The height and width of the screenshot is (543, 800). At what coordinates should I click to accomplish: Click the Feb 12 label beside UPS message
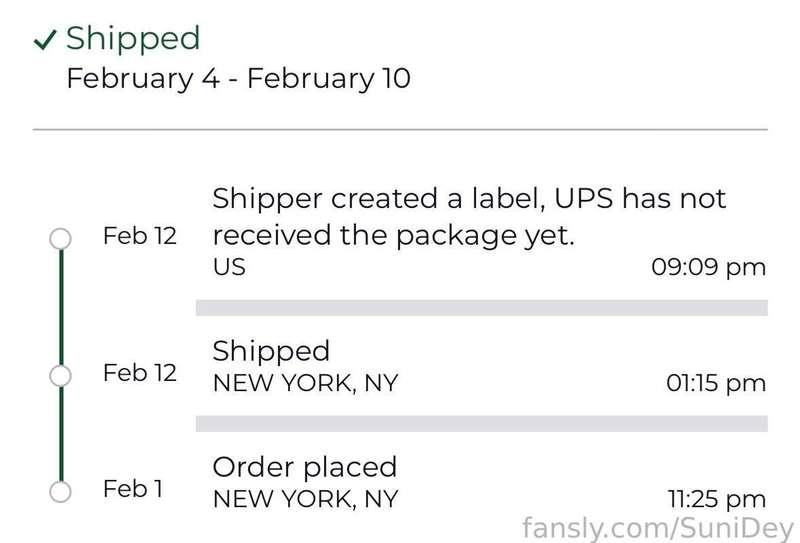click(140, 236)
